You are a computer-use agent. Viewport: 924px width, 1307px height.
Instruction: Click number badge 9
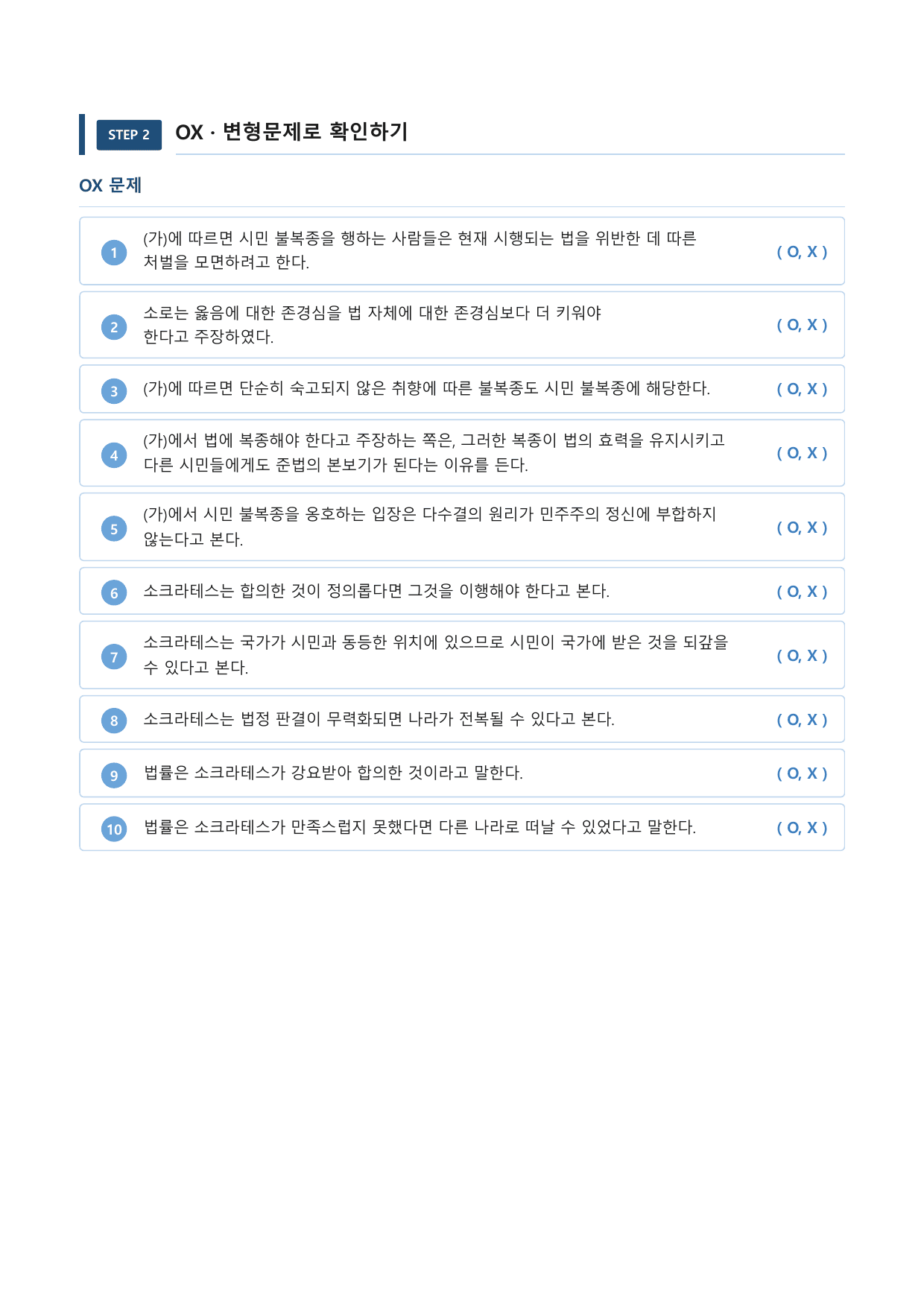(x=114, y=776)
